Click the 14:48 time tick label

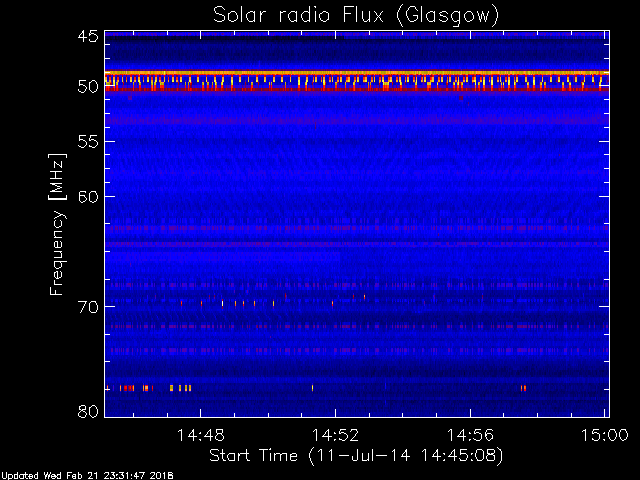point(200,435)
